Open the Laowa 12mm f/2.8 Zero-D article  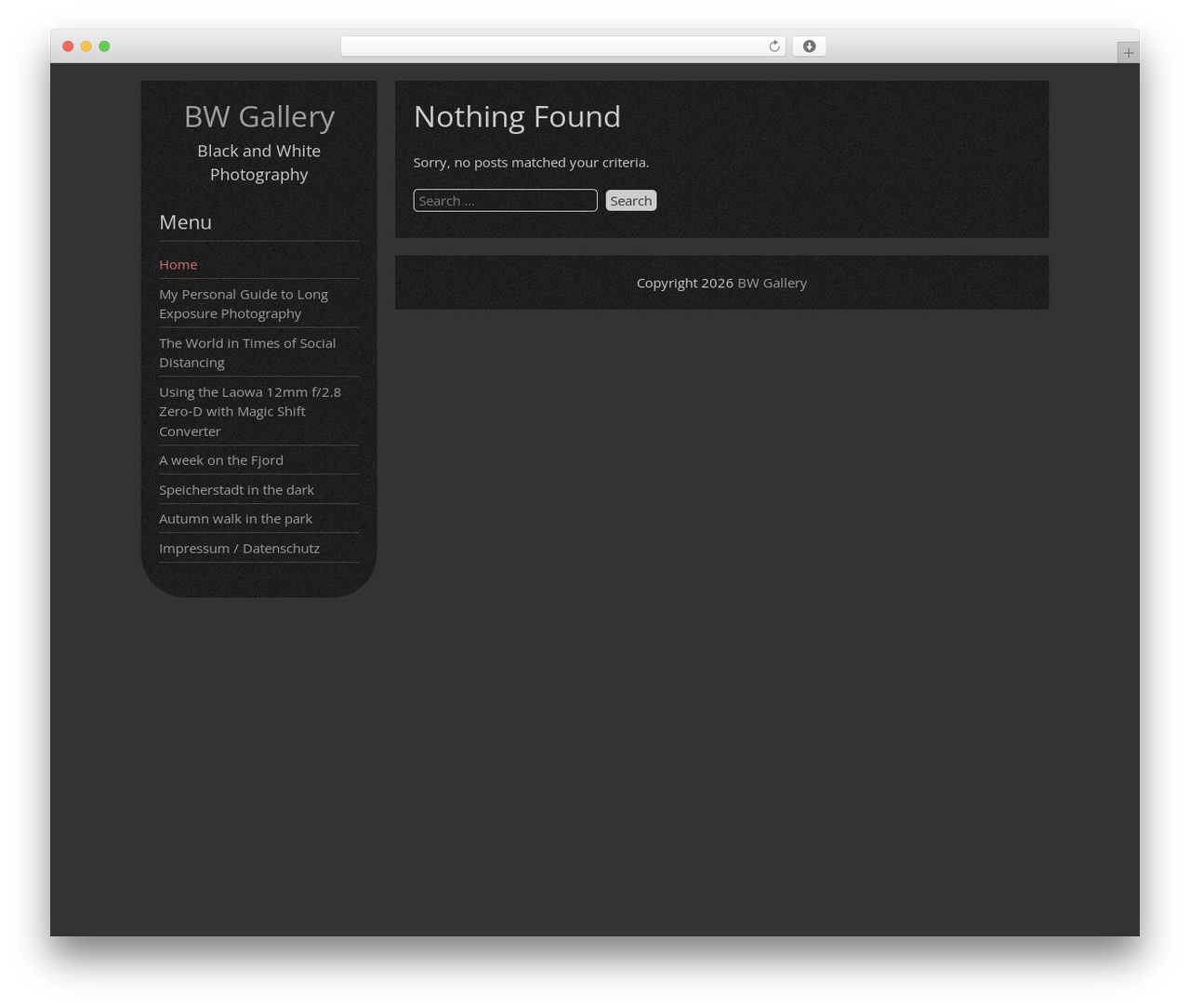250,411
